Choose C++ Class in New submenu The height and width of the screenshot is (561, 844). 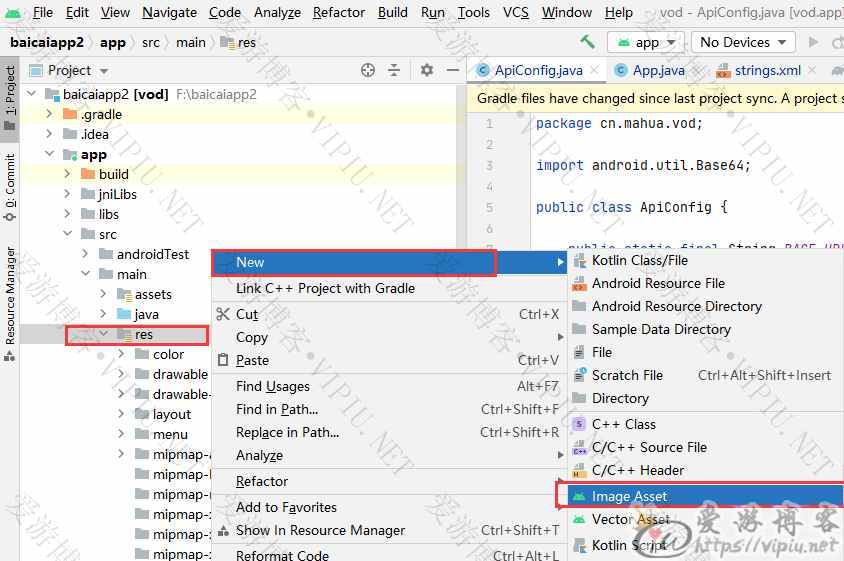705,424
